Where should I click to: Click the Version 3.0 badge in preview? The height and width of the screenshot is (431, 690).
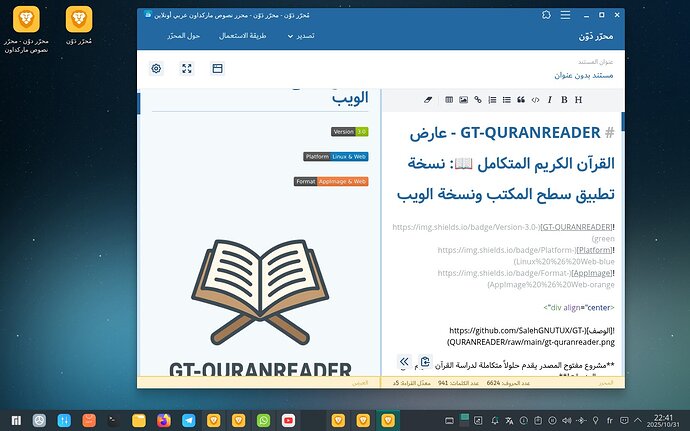(350, 132)
